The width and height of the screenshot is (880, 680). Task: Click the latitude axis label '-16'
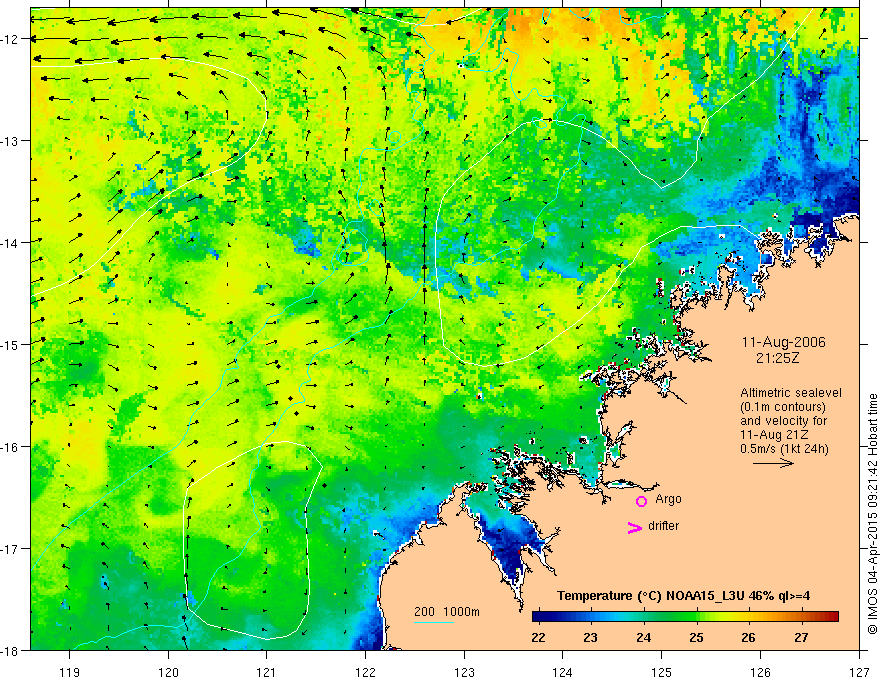tap(11, 447)
